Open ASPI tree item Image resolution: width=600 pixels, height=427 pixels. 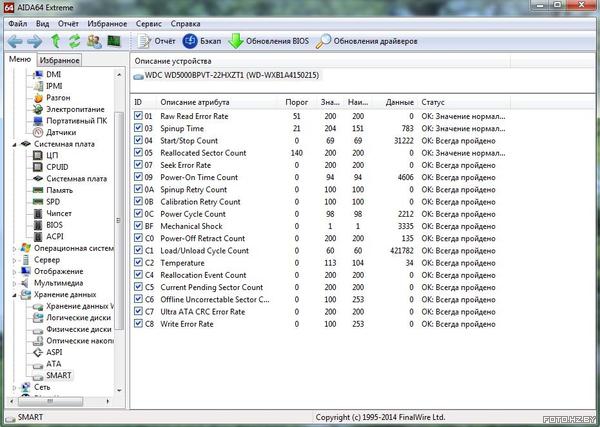coord(54,352)
